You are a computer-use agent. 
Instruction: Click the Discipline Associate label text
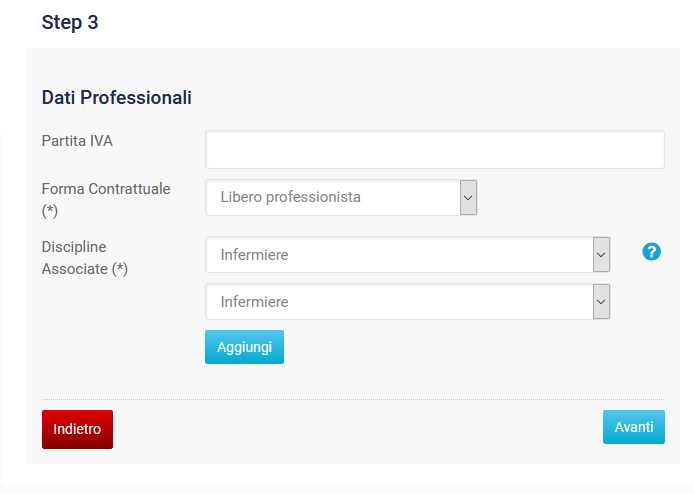(74, 246)
